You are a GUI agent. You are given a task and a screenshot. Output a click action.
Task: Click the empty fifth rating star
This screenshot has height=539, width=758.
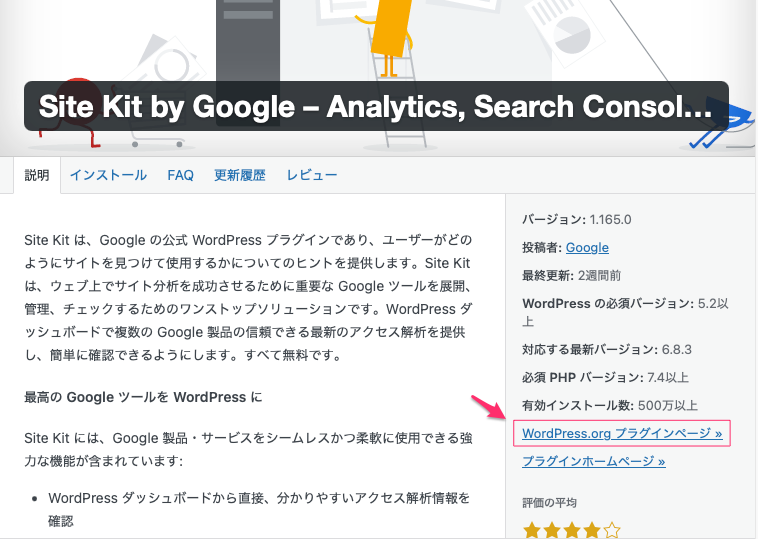(612, 529)
